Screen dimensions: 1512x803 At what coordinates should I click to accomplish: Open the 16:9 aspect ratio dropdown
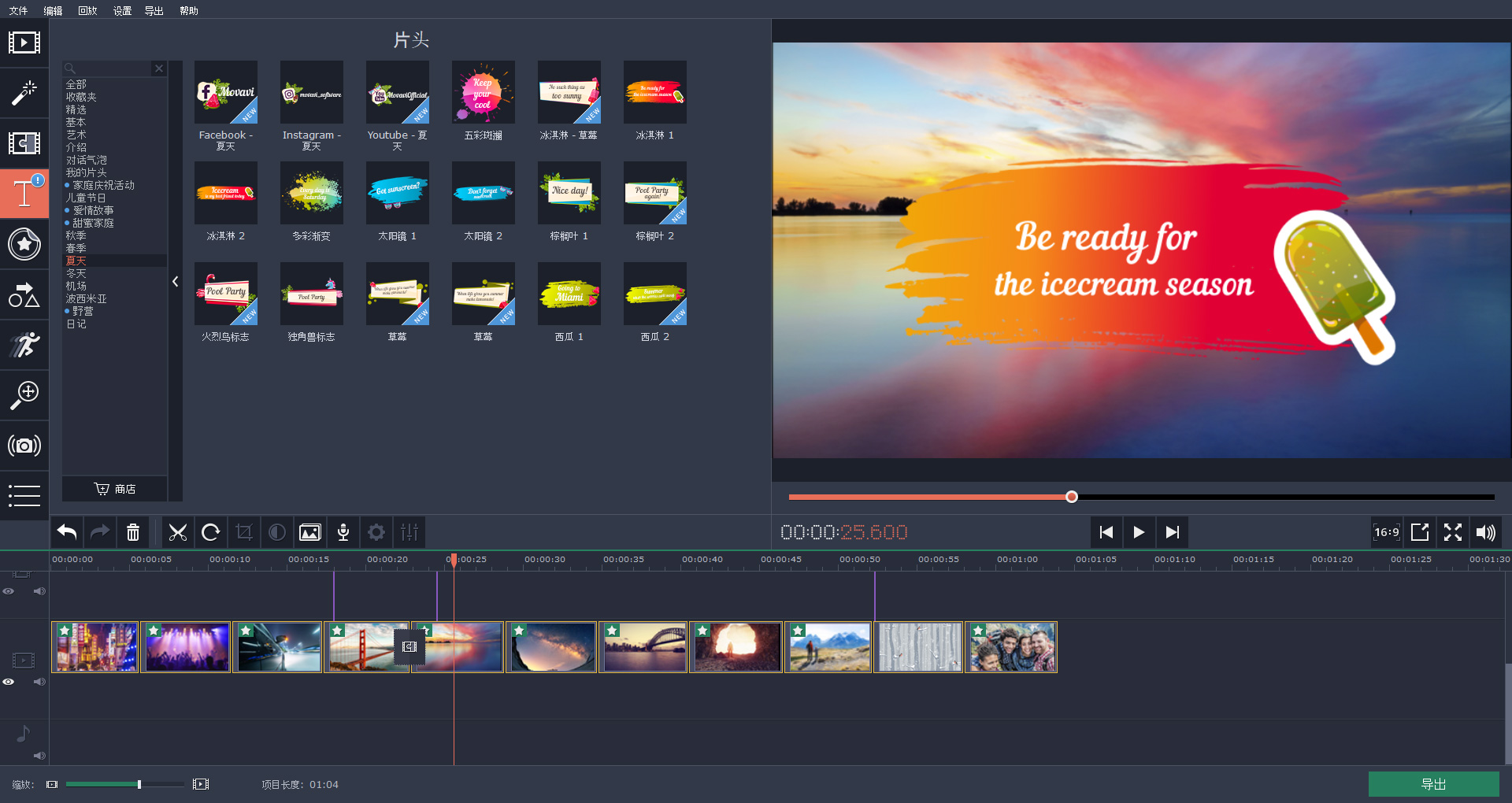coord(1386,533)
